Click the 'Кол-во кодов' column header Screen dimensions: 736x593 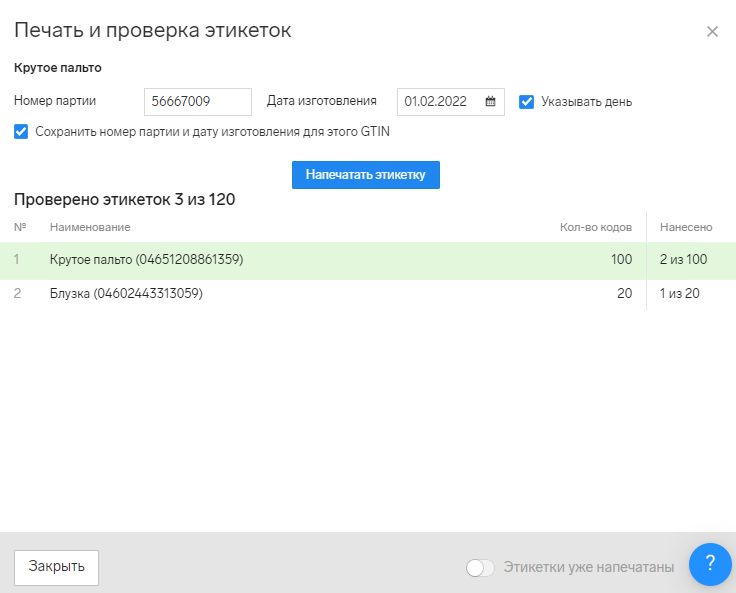click(596, 227)
